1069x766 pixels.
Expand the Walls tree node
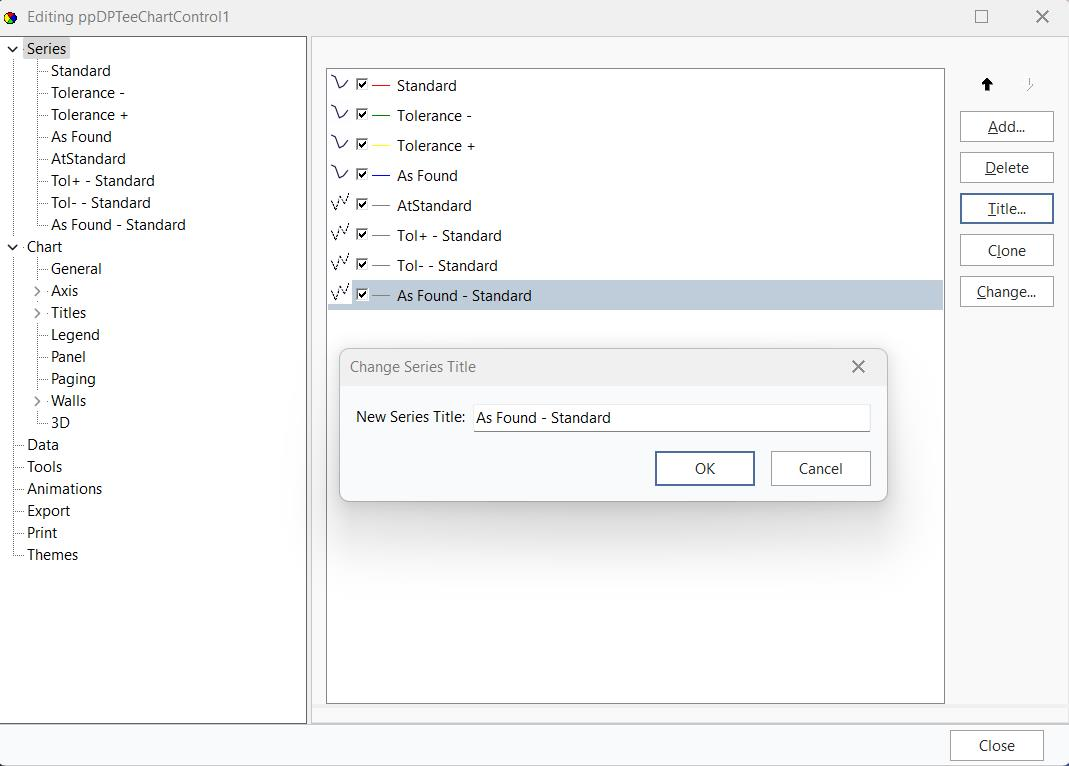pos(37,401)
